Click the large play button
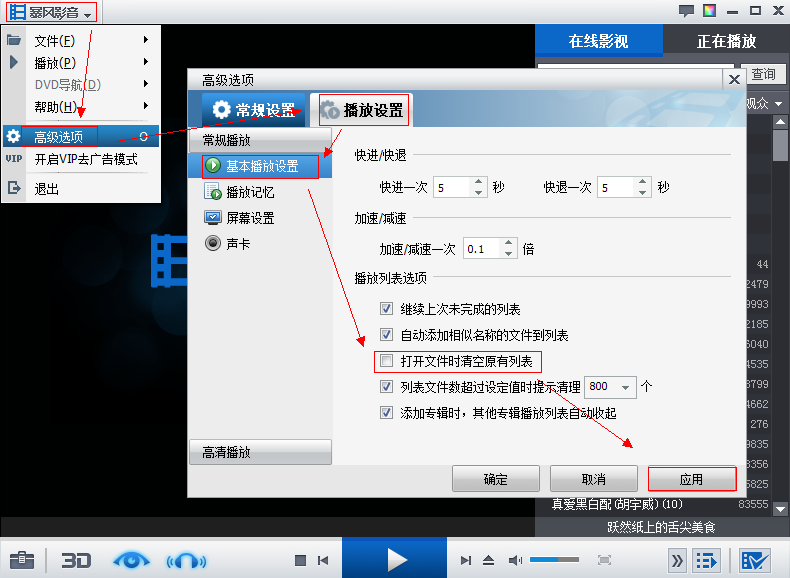The image size is (790, 578). tap(394, 559)
